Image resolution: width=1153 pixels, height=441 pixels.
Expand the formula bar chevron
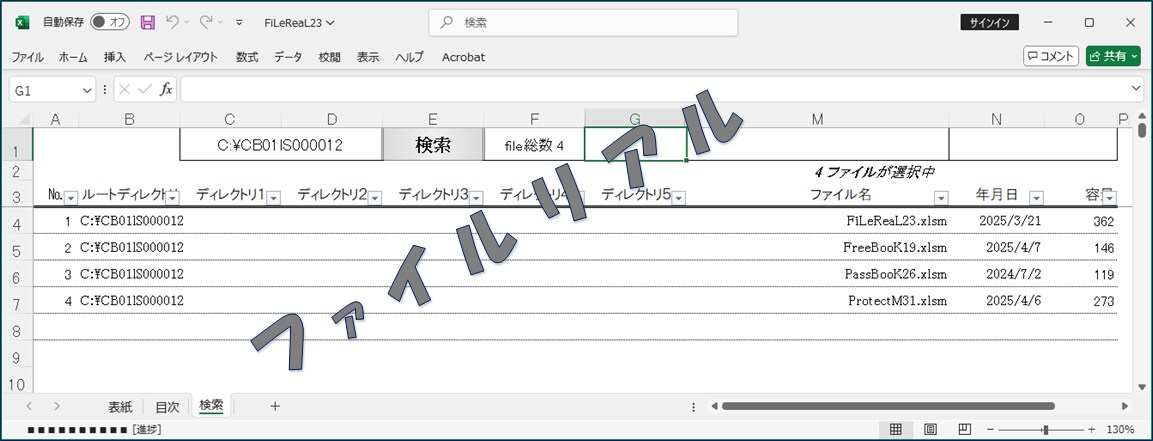point(1138,89)
